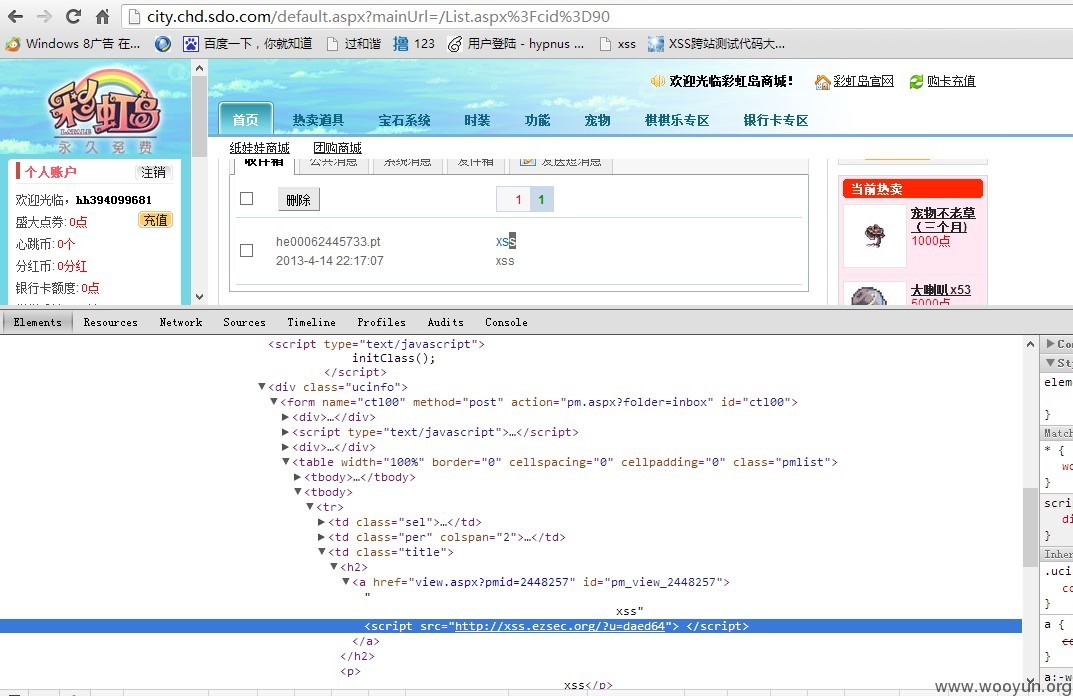Switch to DevTools Resources tab
1073x696 pixels.
(110, 322)
